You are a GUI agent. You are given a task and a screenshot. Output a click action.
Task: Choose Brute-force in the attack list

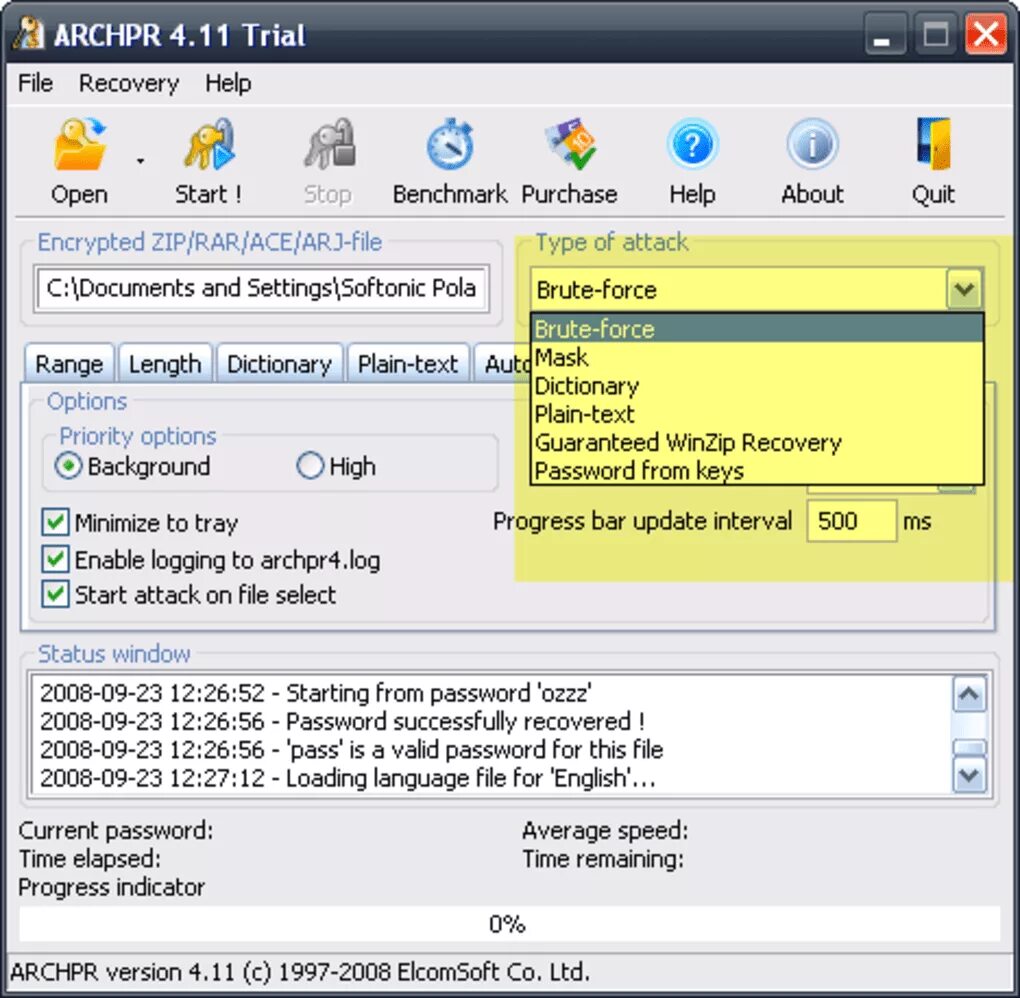pyautogui.click(x=757, y=329)
